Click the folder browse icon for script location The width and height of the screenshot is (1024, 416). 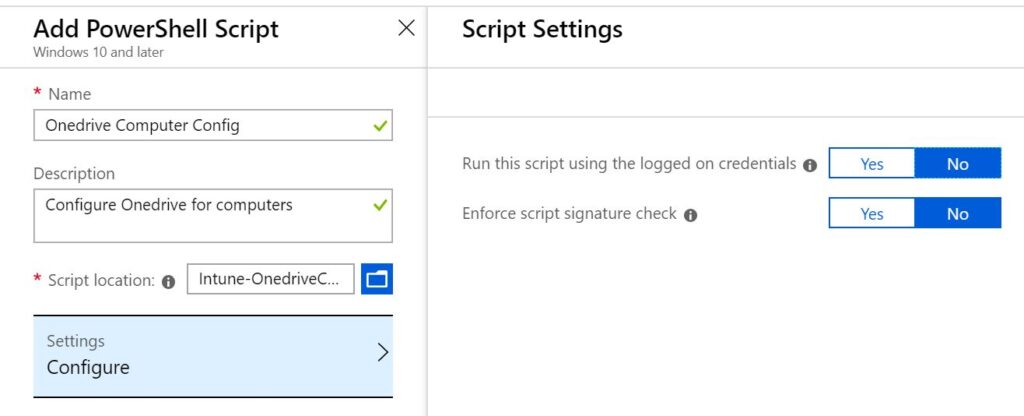pyautogui.click(x=377, y=280)
